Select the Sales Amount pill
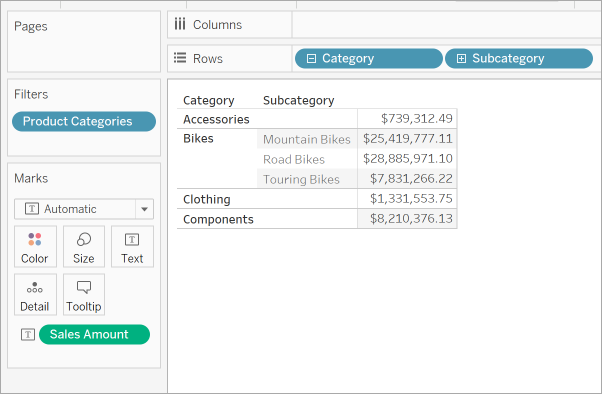The width and height of the screenshot is (602, 394). point(94,334)
